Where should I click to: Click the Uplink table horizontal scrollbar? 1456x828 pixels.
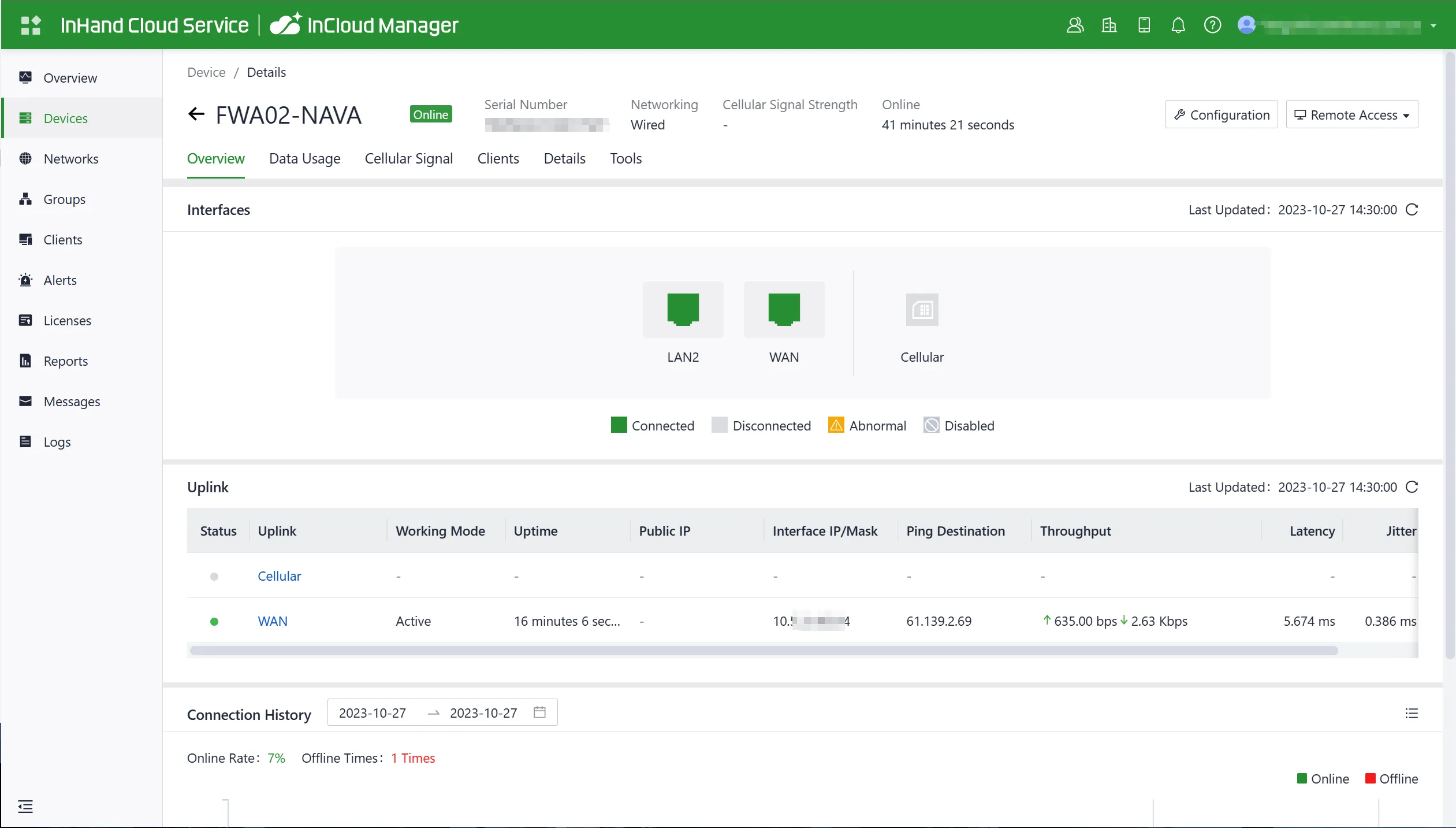tap(764, 651)
